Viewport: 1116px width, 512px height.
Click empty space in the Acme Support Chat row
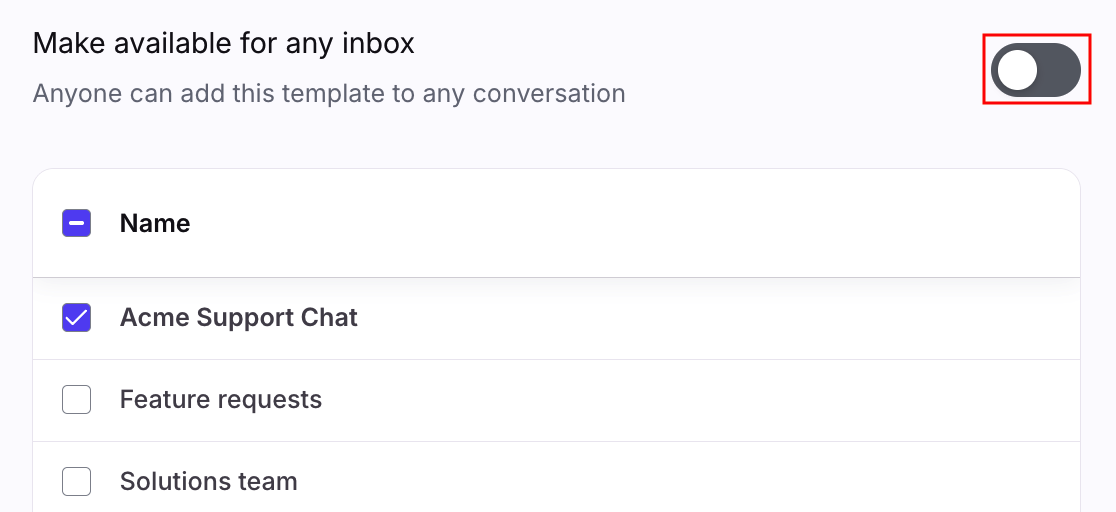(x=700, y=318)
